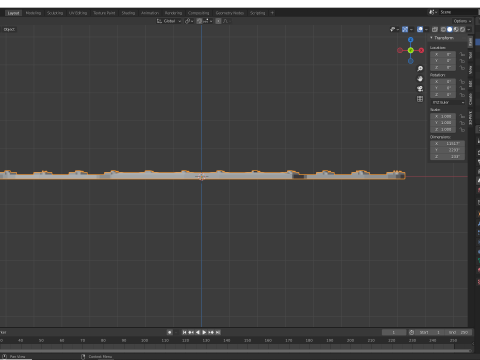Click the zoom magnifier icon in the viewport
This screenshot has height=360, width=480.
420,69
